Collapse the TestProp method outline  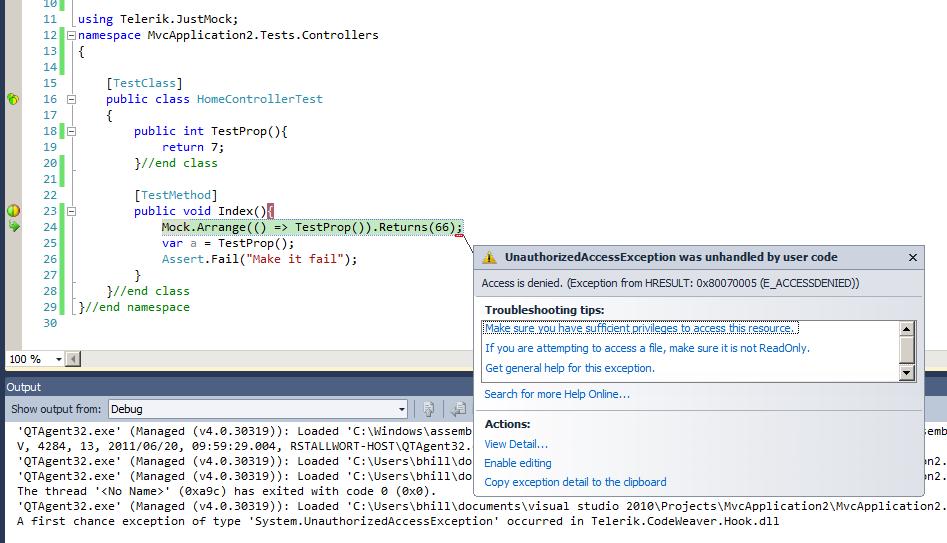(71, 131)
